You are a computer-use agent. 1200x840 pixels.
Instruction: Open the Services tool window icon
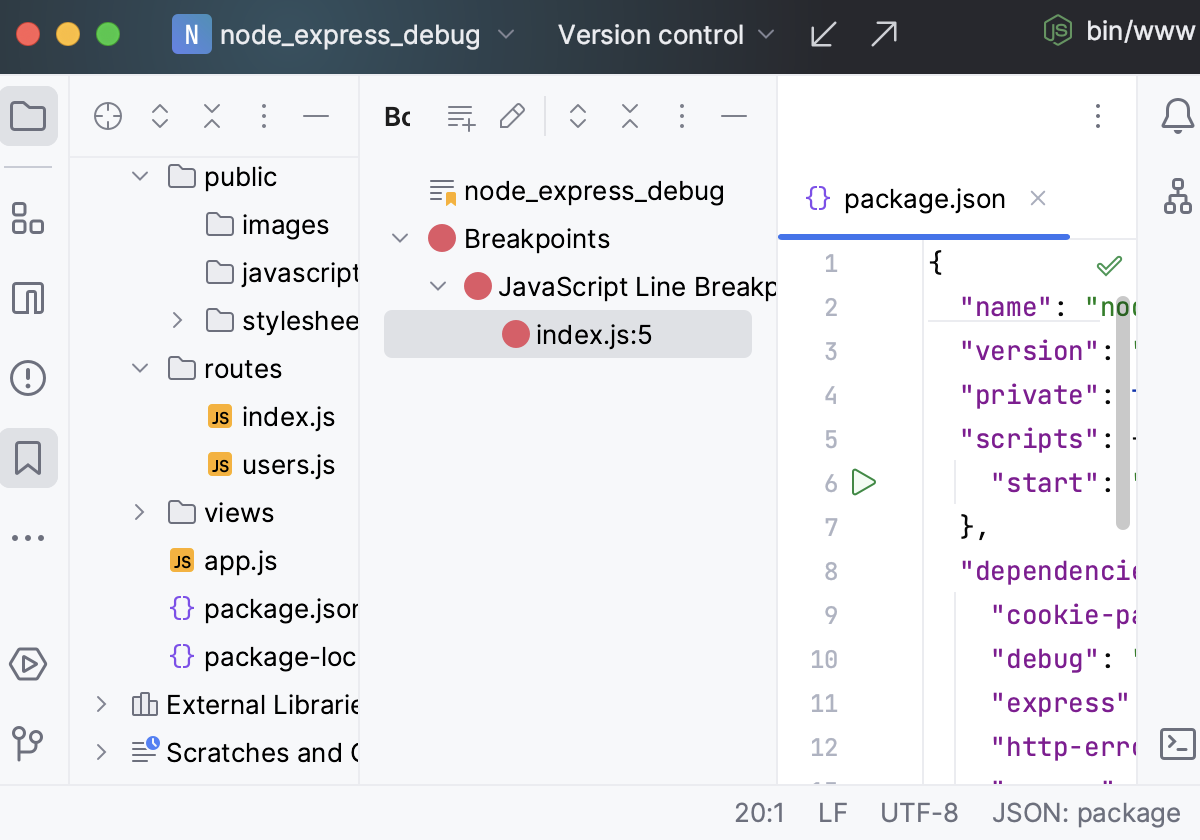tap(28, 664)
